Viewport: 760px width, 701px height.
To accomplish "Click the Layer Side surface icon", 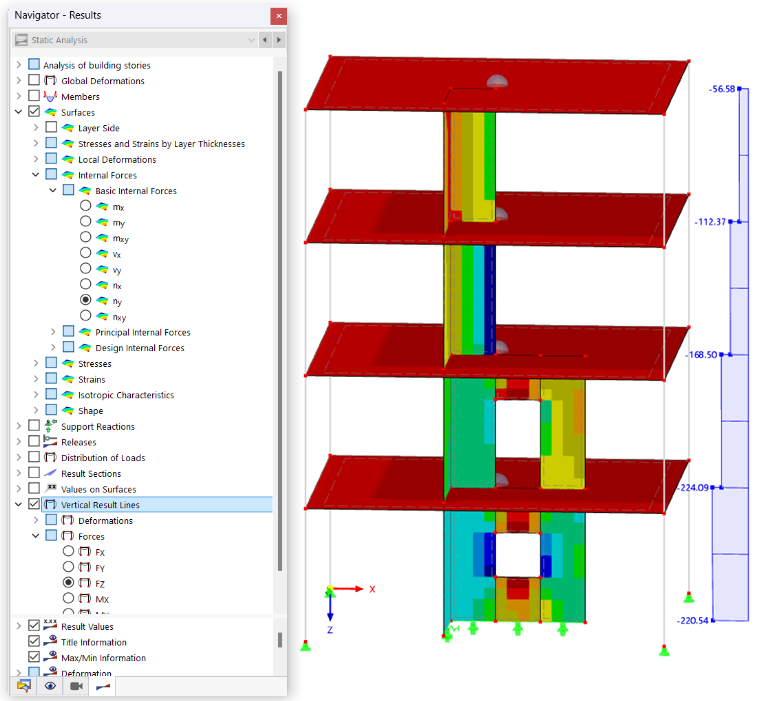I will tap(67, 127).
